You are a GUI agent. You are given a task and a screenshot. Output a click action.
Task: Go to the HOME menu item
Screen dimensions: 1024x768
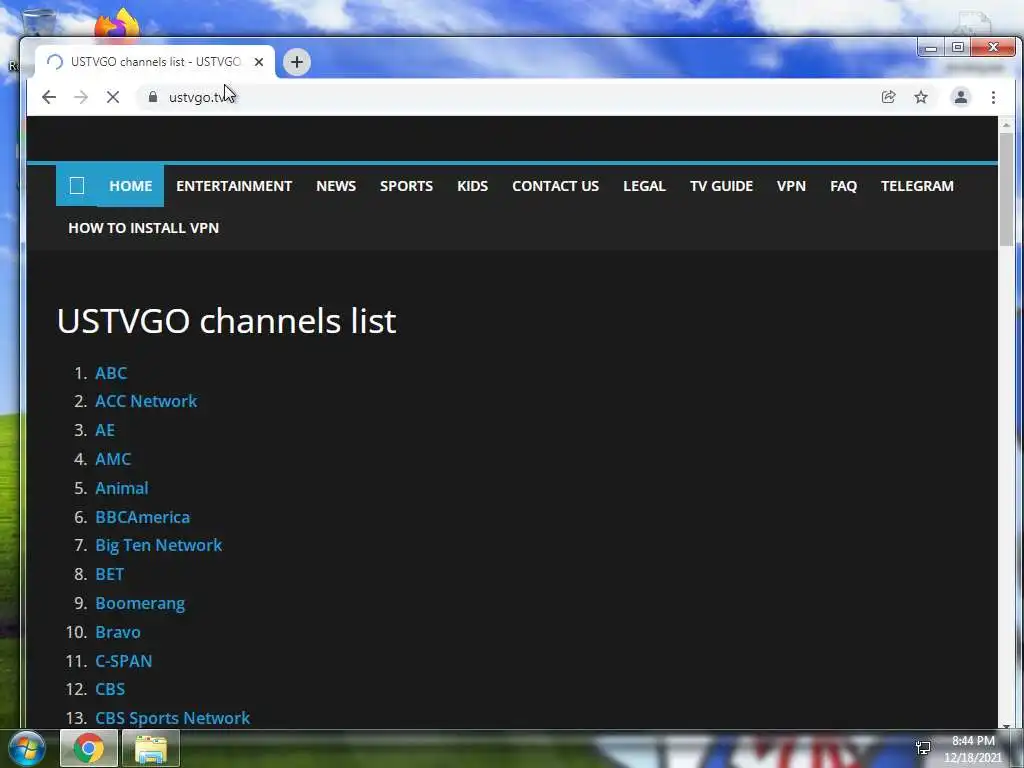(x=131, y=185)
